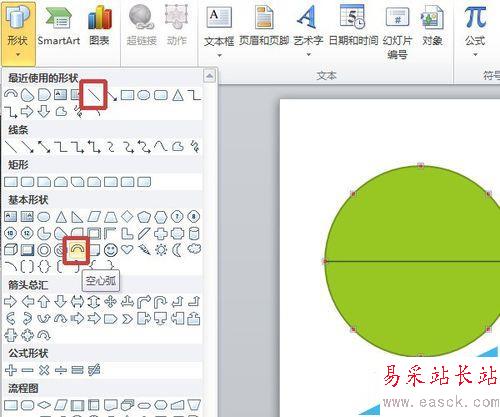Image resolution: width=500 pixels, height=417 pixels.
Task: Click the 艺术字 WordArt icon
Action: [x=307, y=17]
